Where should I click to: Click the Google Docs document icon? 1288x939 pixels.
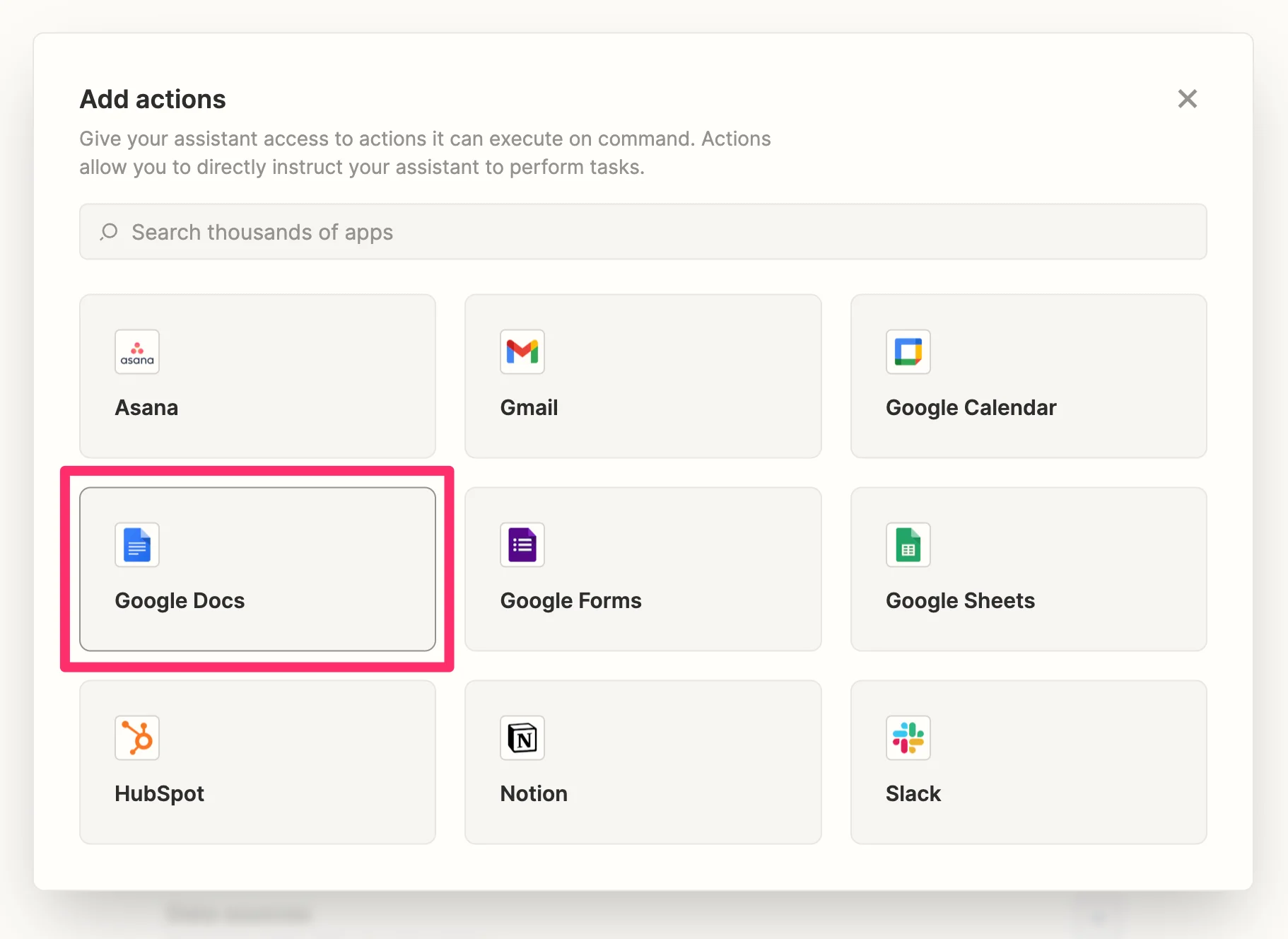[137, 544]
